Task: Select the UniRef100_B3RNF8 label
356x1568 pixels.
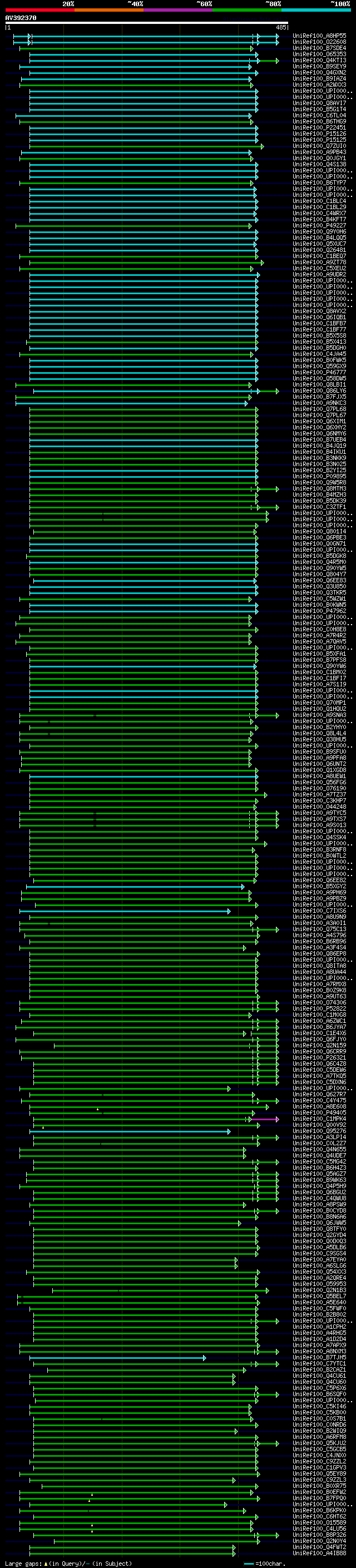Action: tap(319, 849)
